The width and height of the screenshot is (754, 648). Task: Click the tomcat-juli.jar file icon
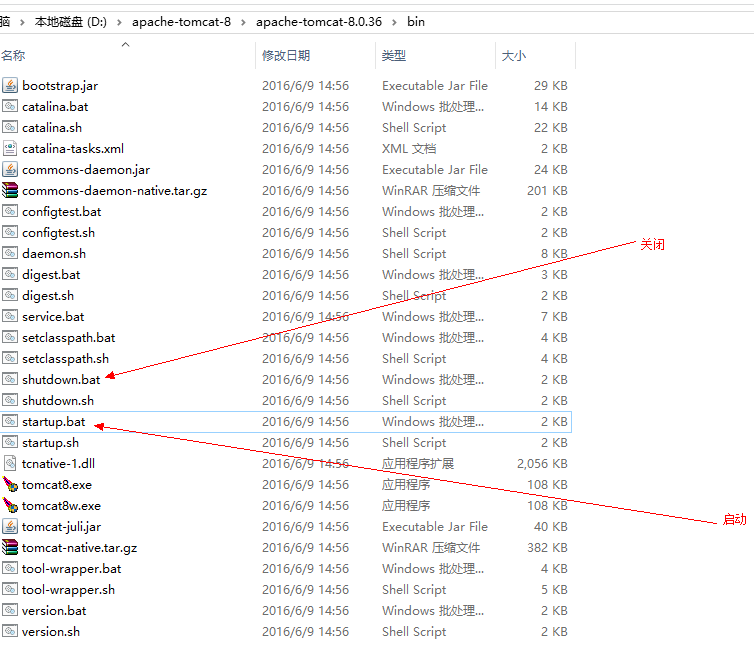10,526
